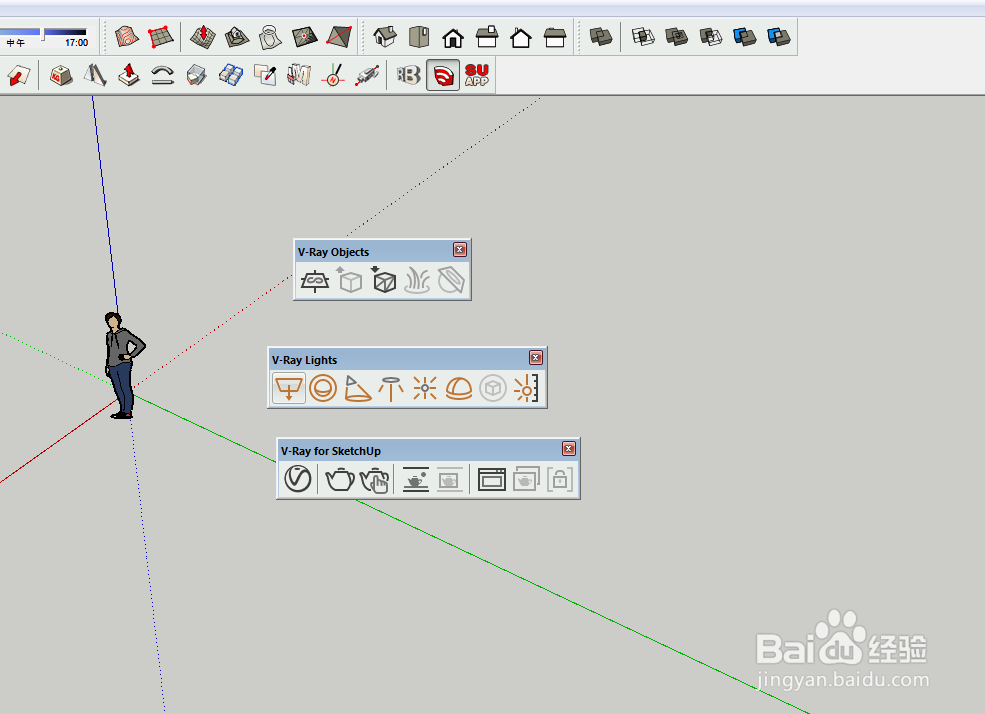The height and width of the screenshot is (714, 985).
Task: Use the Intersect solid tool
Action: click(x=643, y=37)
